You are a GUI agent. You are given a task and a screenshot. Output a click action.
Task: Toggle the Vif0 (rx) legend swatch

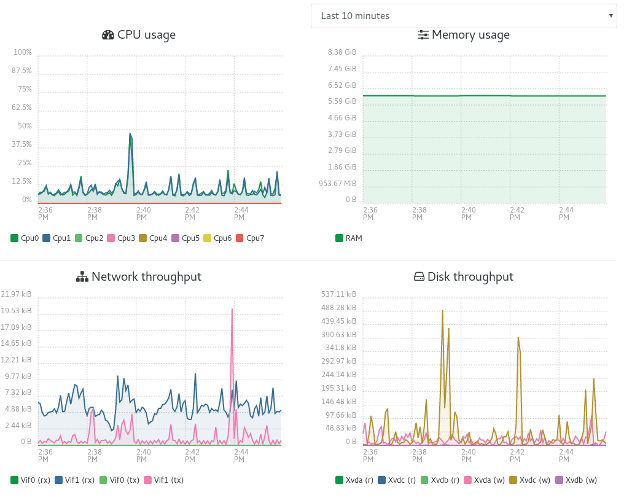click(14, 480)
